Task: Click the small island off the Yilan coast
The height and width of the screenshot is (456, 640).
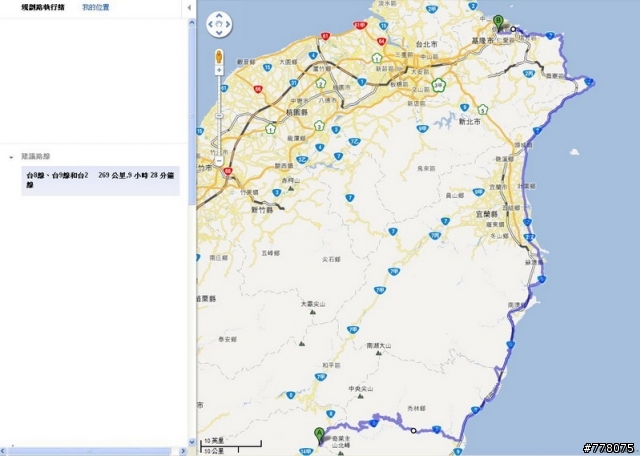Action: (x=574, y=152)
